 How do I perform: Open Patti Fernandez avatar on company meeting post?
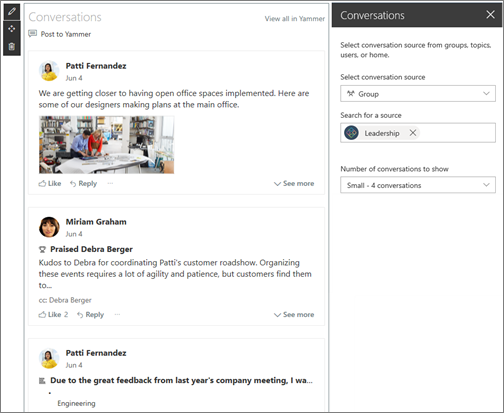[49, 358]
